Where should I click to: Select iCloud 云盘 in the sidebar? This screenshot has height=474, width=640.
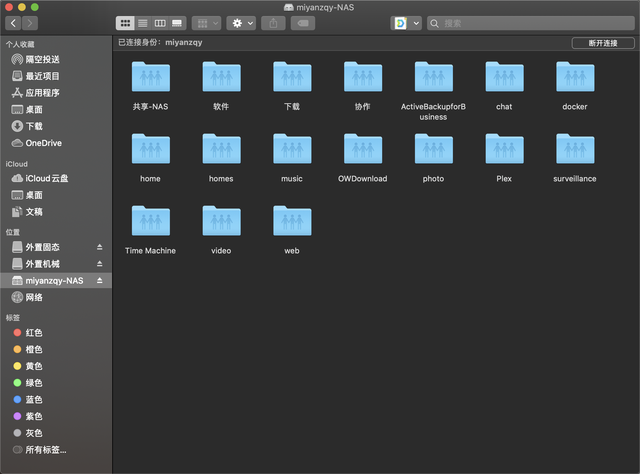(x=40, y=178)
